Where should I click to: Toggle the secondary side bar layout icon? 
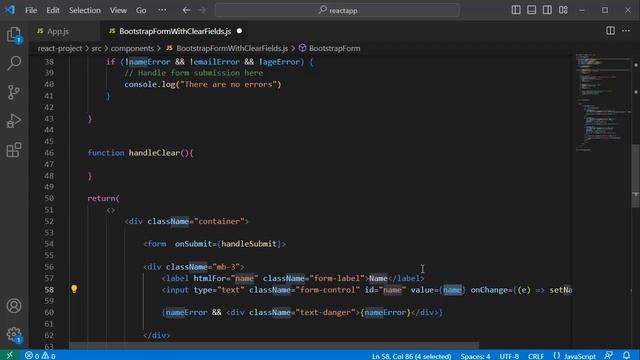[x=547, y=10]
